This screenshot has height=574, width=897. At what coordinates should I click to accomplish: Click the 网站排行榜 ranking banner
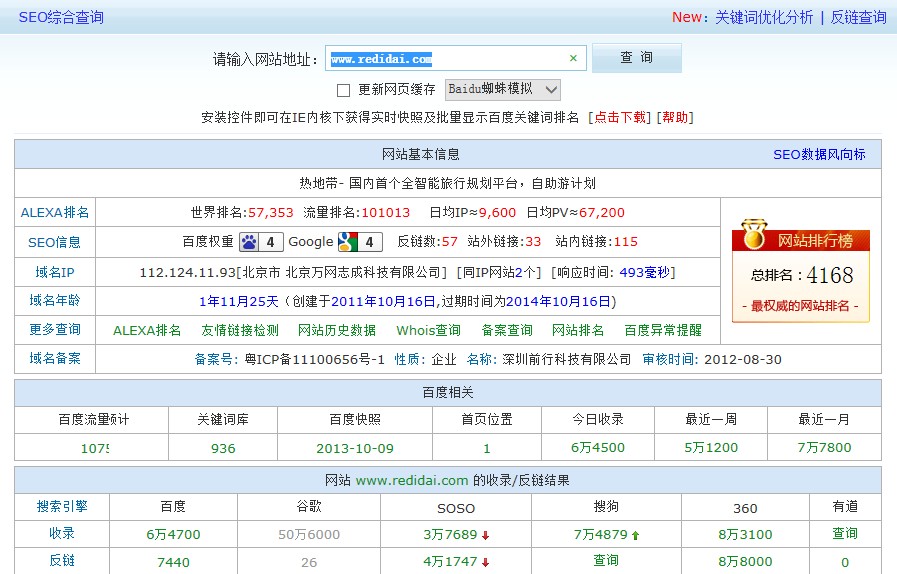[801, 272]
